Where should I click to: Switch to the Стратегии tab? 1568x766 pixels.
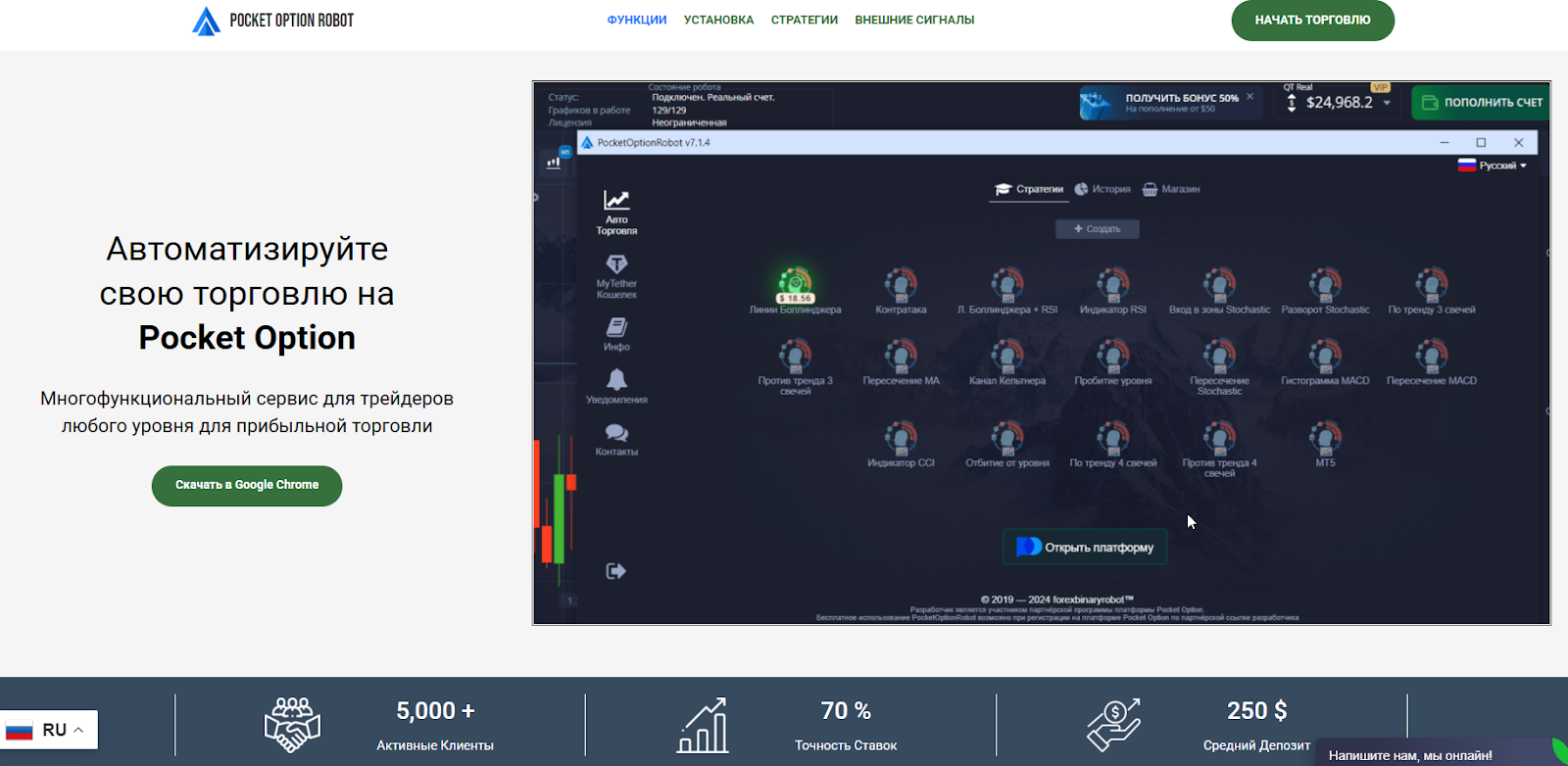(1029, 189)
